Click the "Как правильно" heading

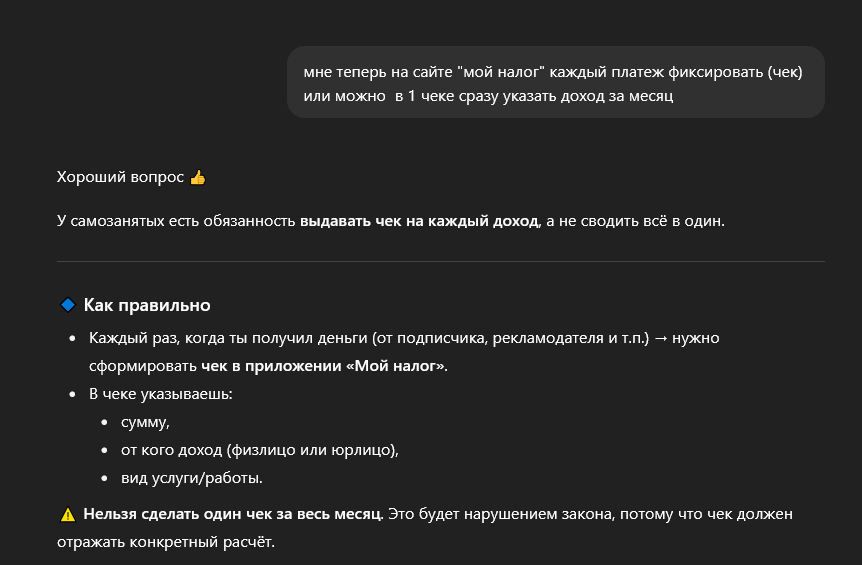[x=147, y=305]
